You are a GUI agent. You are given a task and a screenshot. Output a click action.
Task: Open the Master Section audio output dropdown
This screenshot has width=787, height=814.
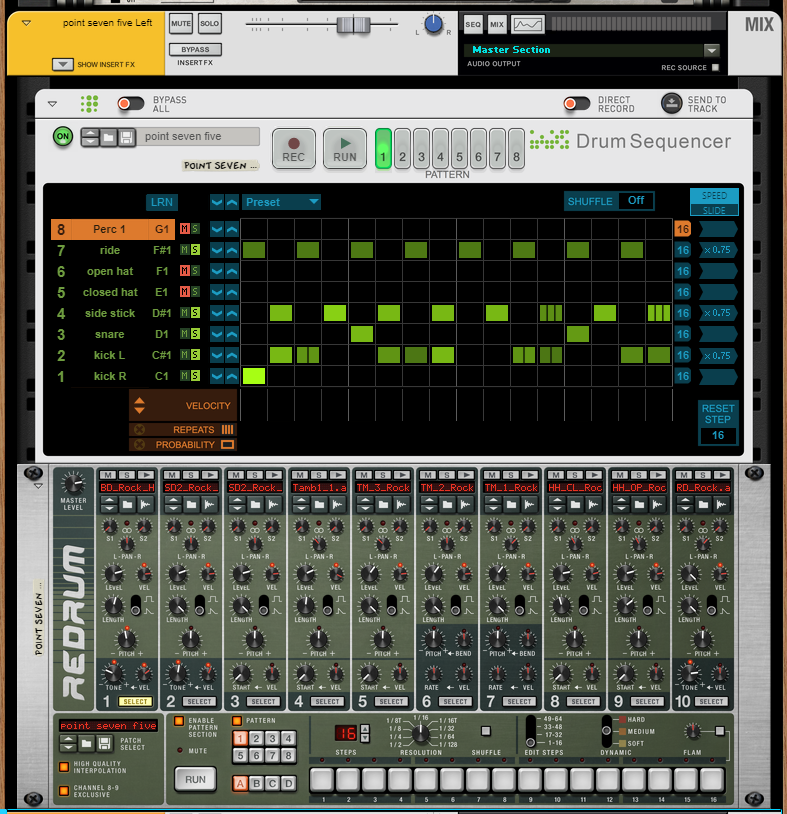711,50
